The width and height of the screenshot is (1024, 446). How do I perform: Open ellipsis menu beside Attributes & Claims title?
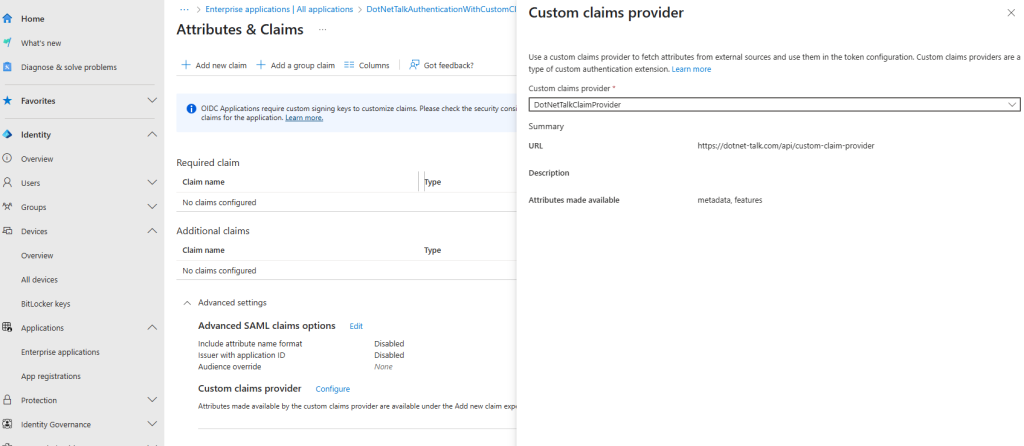[x=323, y=30]
